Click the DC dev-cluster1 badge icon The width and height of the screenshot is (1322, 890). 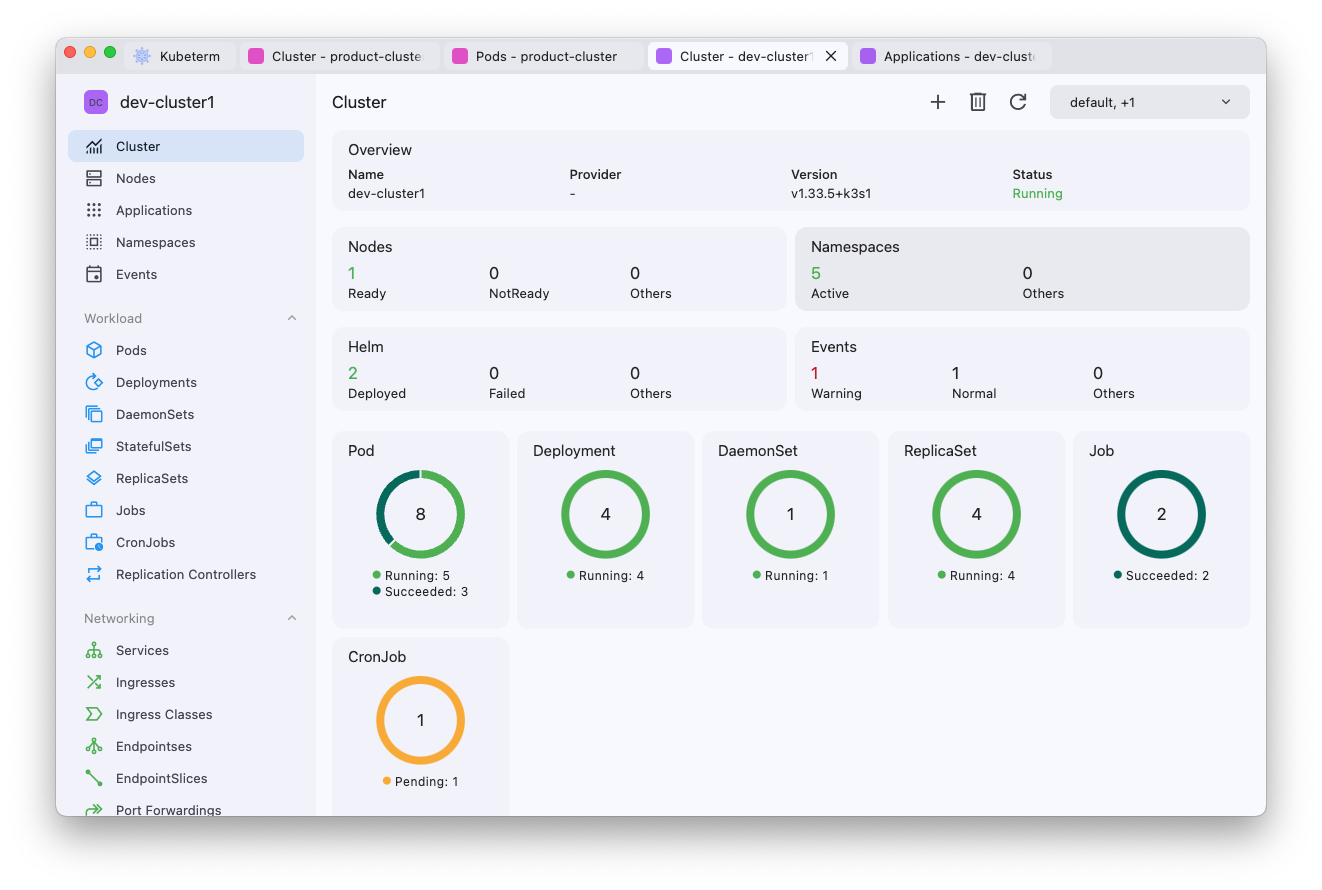pyautogui.click(x=96, y=102)
